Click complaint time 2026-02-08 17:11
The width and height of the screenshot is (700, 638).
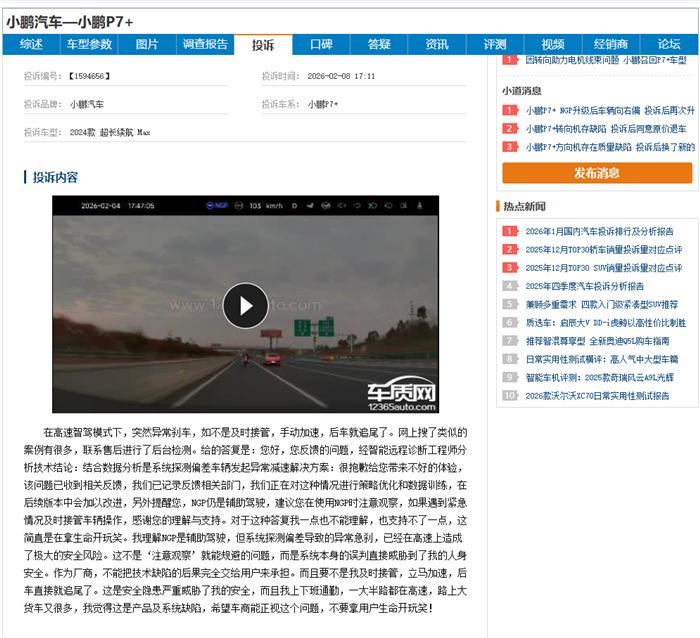tap(341, 76)
